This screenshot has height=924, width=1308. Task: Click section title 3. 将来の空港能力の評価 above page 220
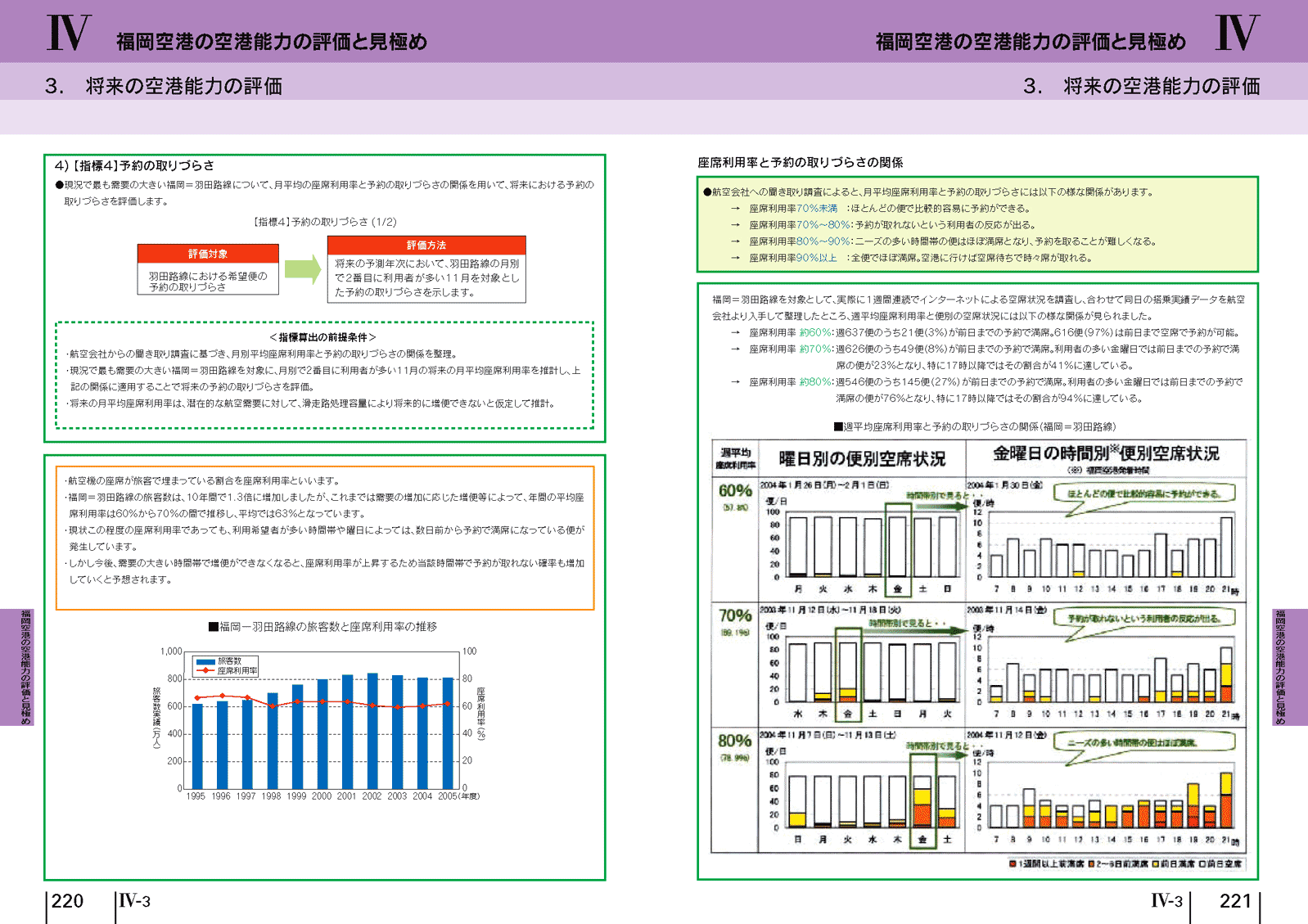tap(164, 86)
